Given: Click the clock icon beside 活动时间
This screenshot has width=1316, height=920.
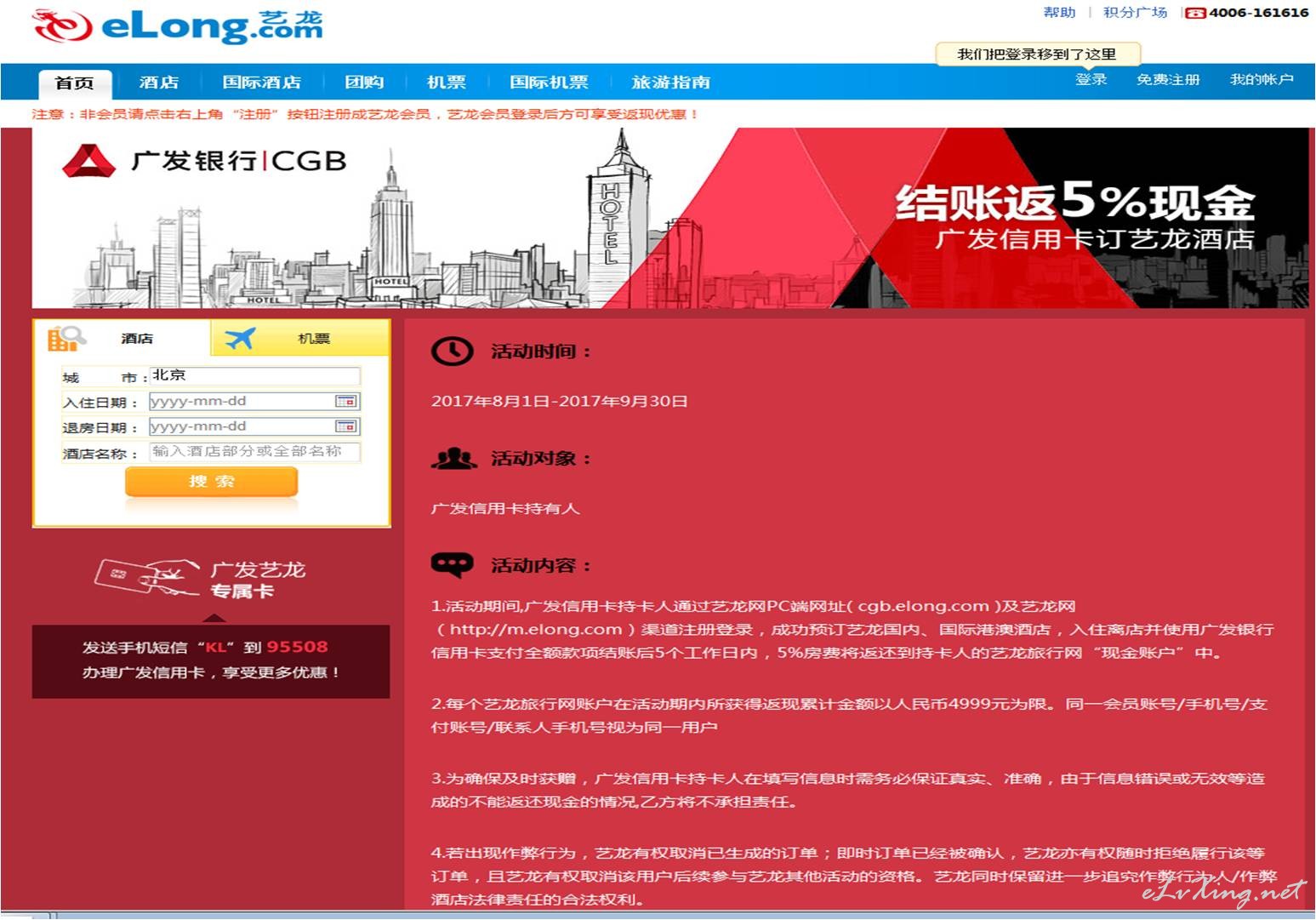Looking at the screenshot, I should (x=452, y=351).
